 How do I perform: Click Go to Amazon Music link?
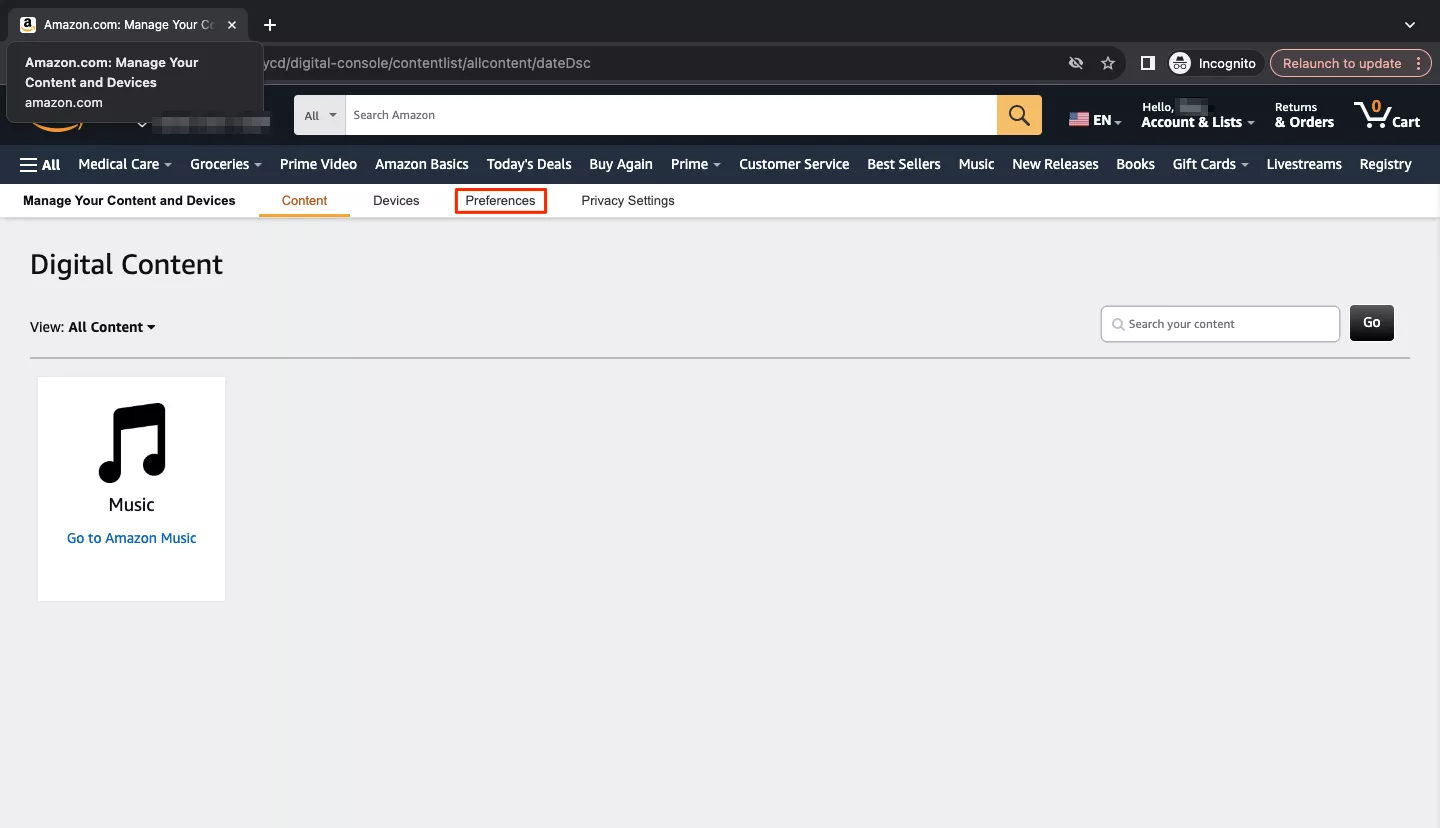coord(131,538)
